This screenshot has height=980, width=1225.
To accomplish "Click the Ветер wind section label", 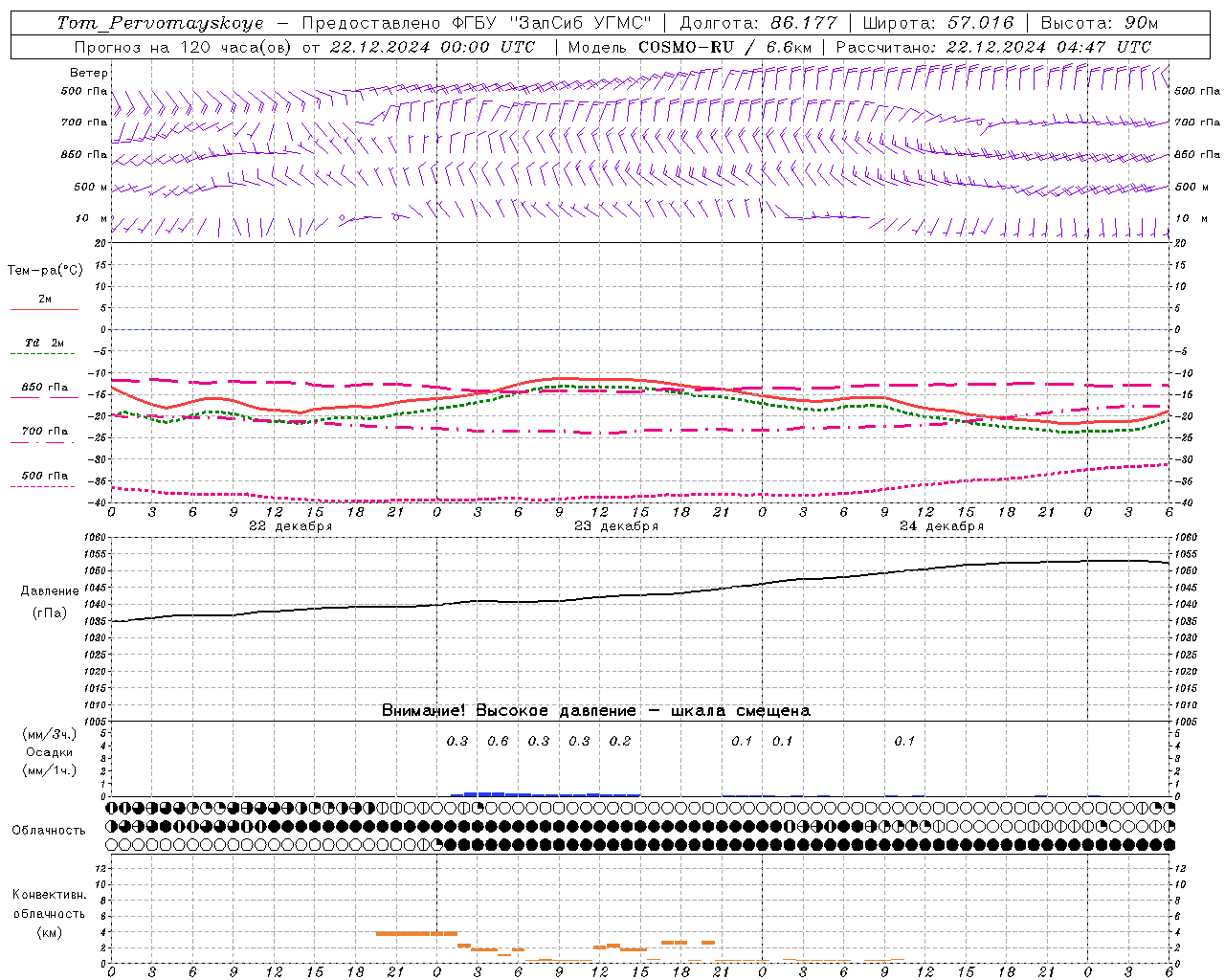I will tap(89, 73).
